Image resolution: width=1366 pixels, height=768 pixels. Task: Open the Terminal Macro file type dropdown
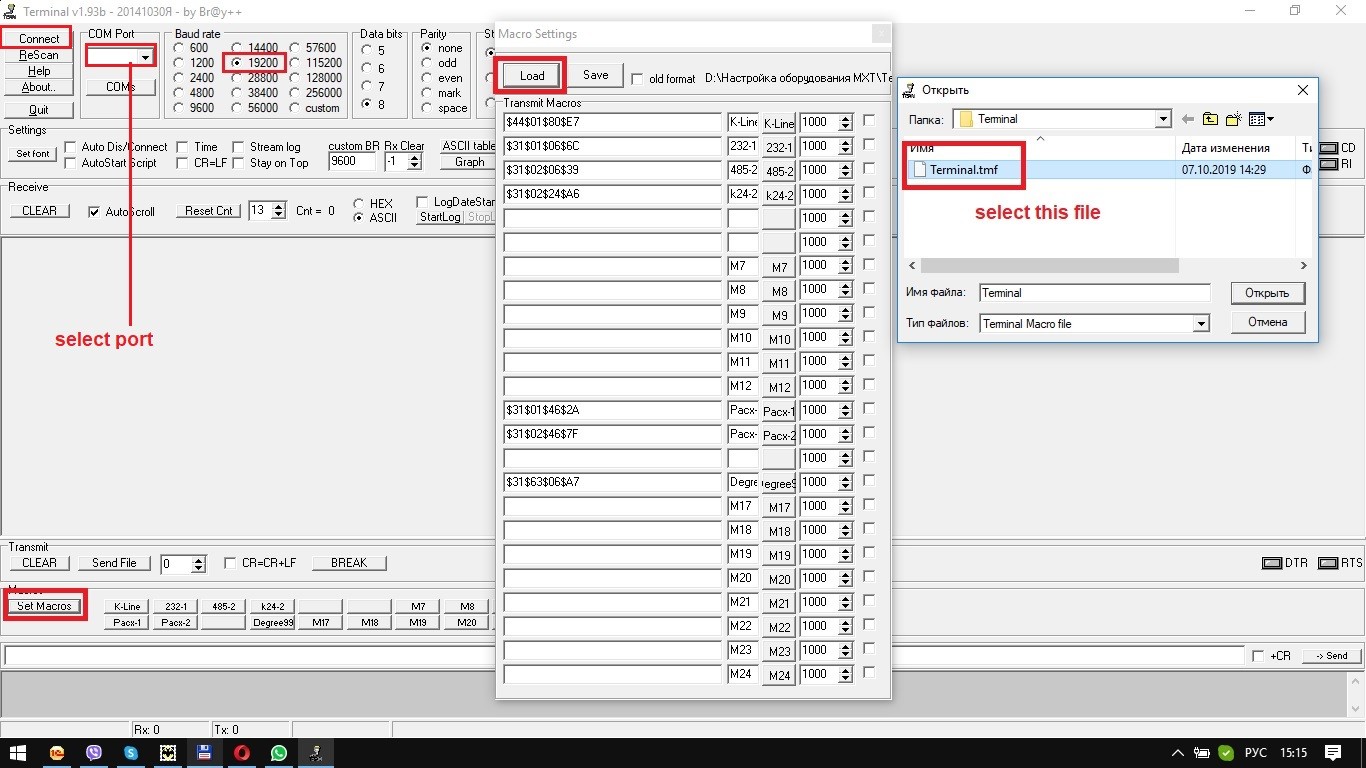point(1203,322)
